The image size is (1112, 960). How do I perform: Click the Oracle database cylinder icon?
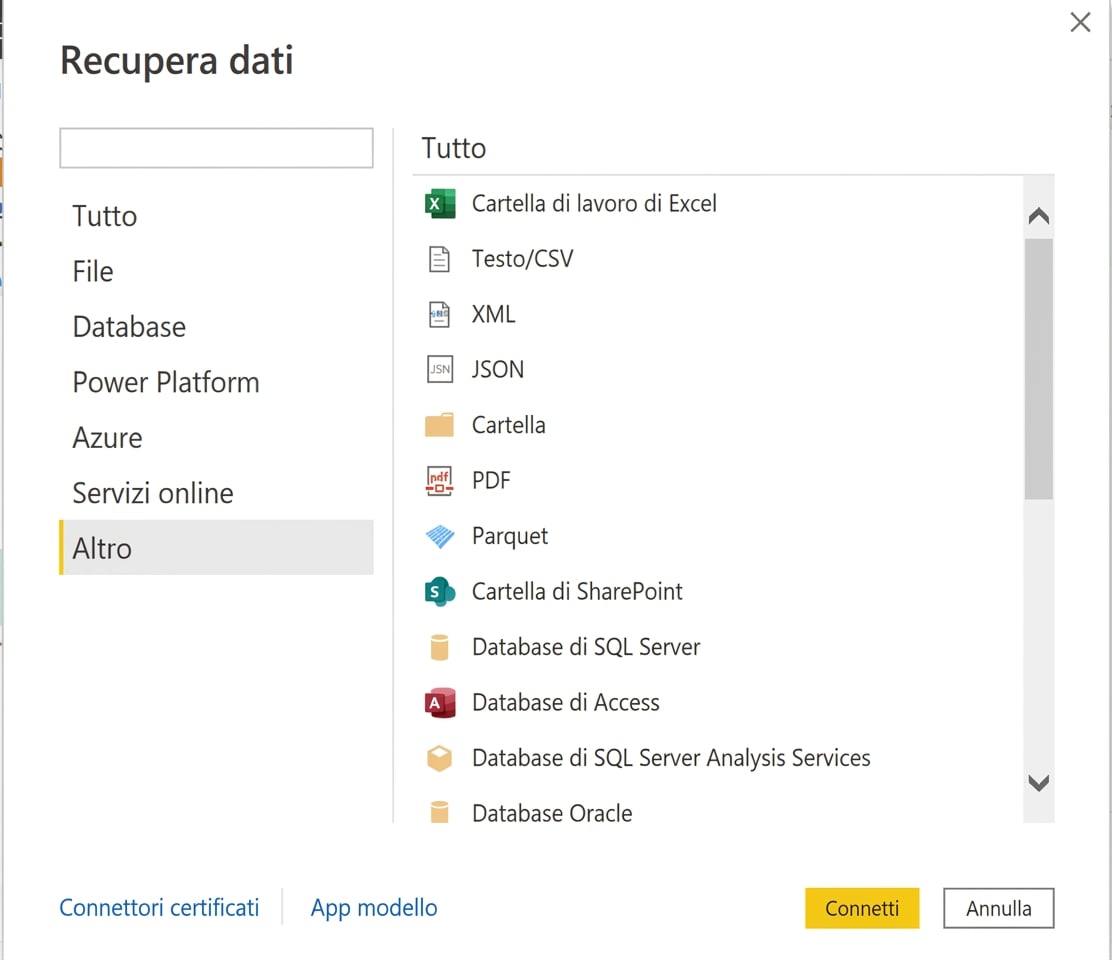coord(440,812)
